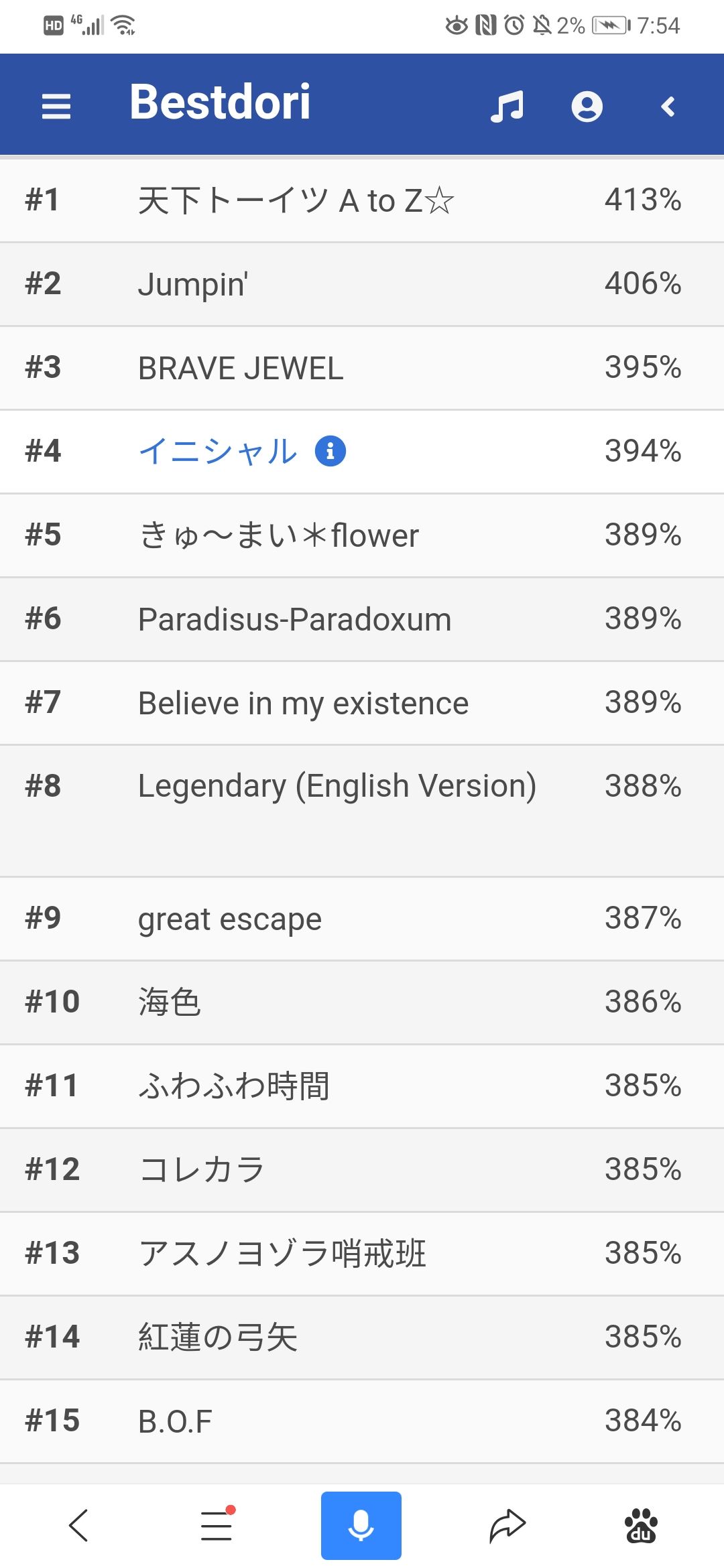
Task: Open the イニシャル song link
Action: pyautogui.click(x=218, y=451)
